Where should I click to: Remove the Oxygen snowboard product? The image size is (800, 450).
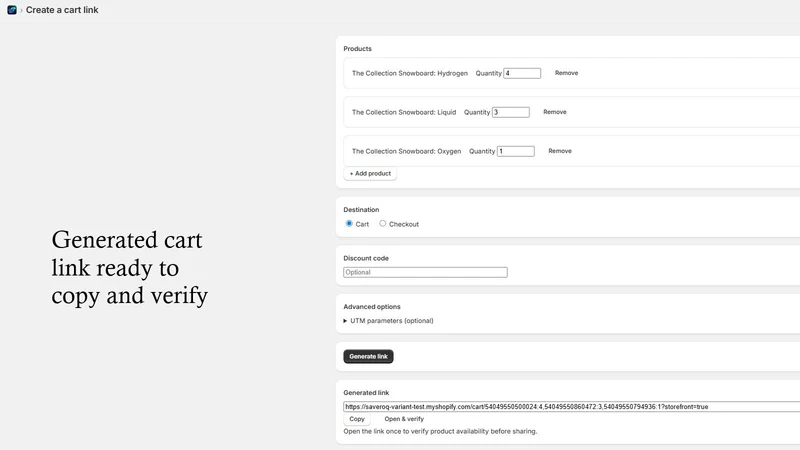(560, 151)
